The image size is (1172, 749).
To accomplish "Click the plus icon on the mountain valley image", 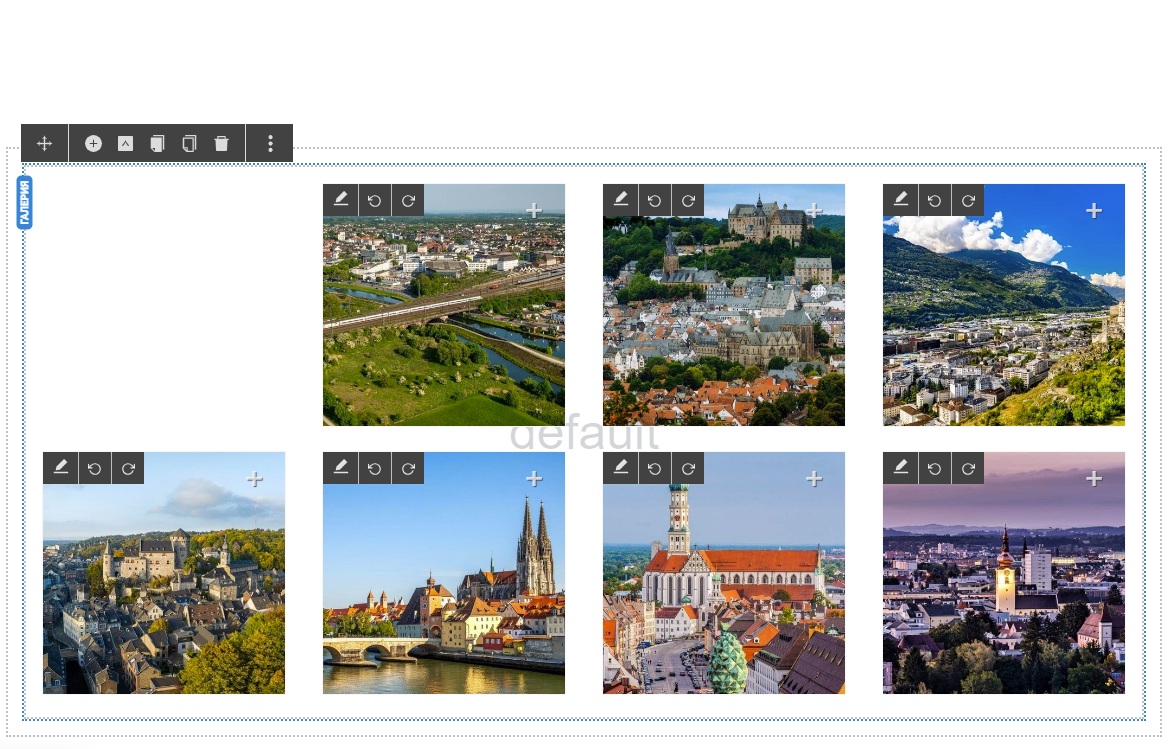I will point(1094,210).
